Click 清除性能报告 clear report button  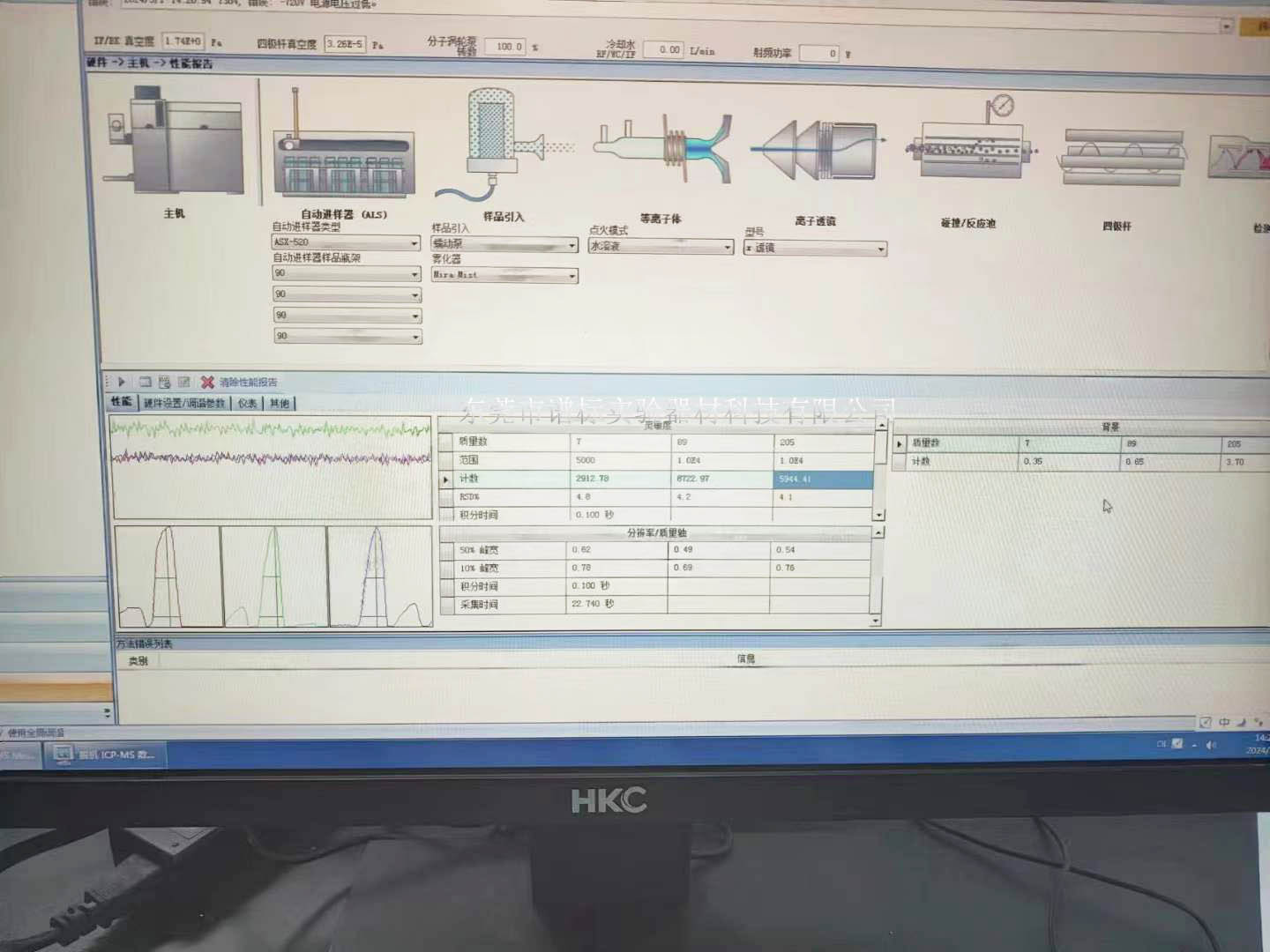[248, 382]
